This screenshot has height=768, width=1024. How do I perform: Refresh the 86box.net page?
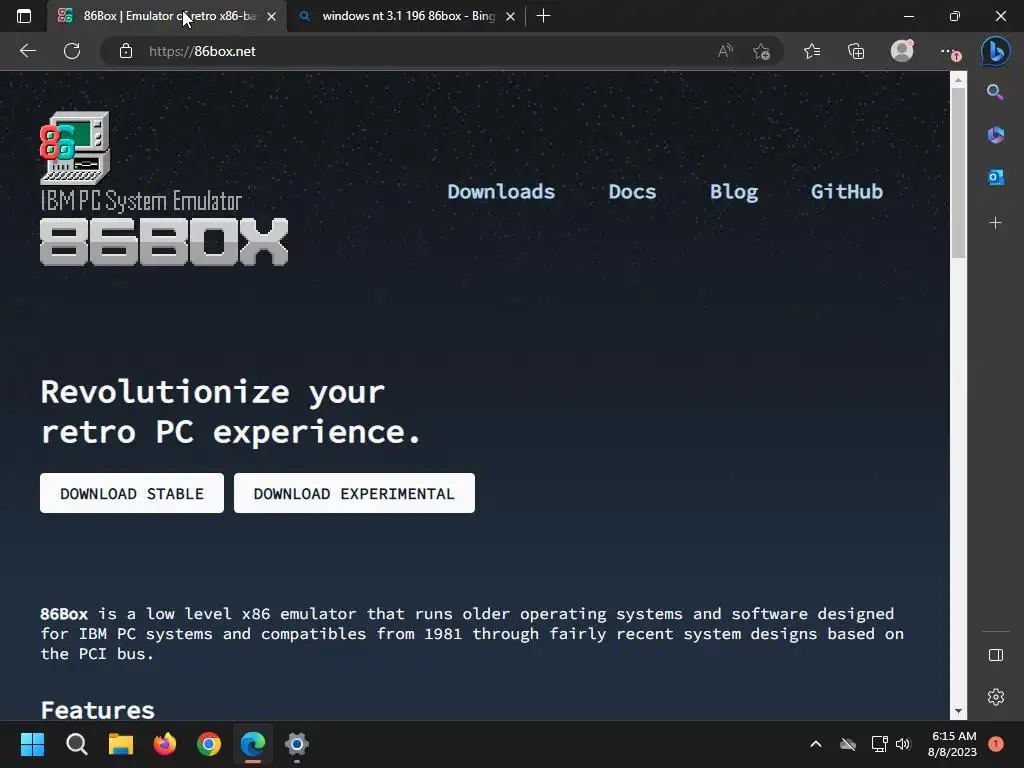72,51
